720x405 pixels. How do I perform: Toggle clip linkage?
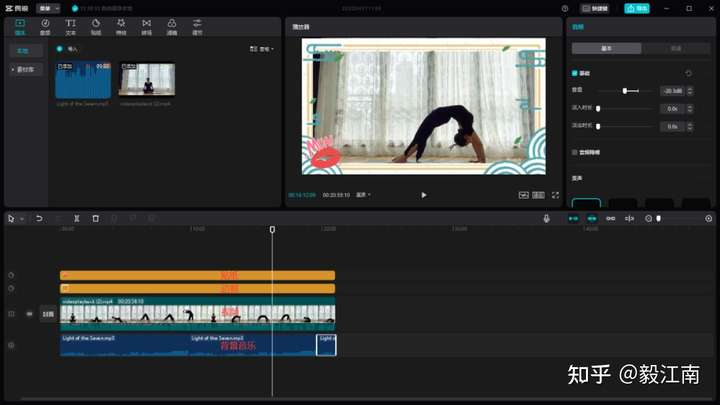[x=611, y=219]
